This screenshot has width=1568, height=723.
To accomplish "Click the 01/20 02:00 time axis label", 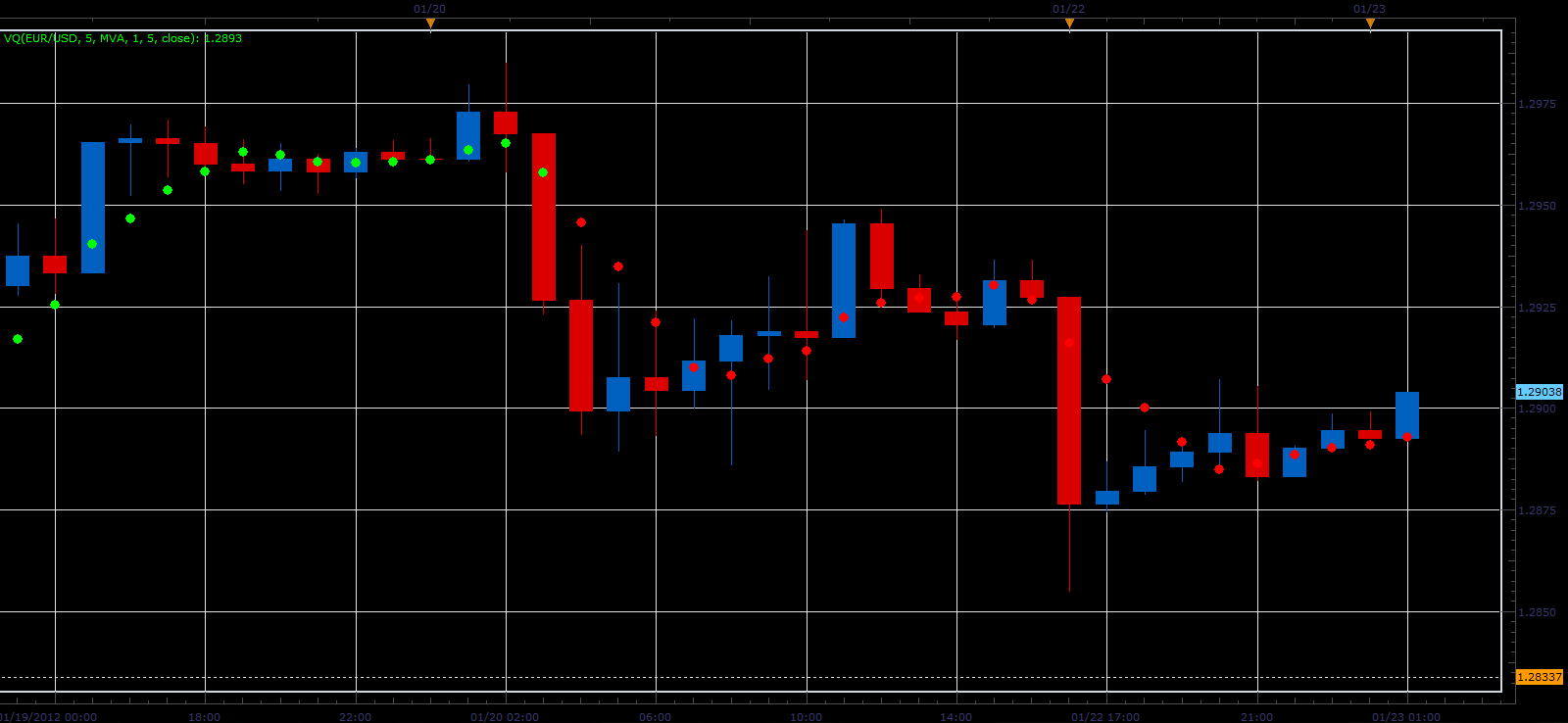I will click(x=505, y=716).
